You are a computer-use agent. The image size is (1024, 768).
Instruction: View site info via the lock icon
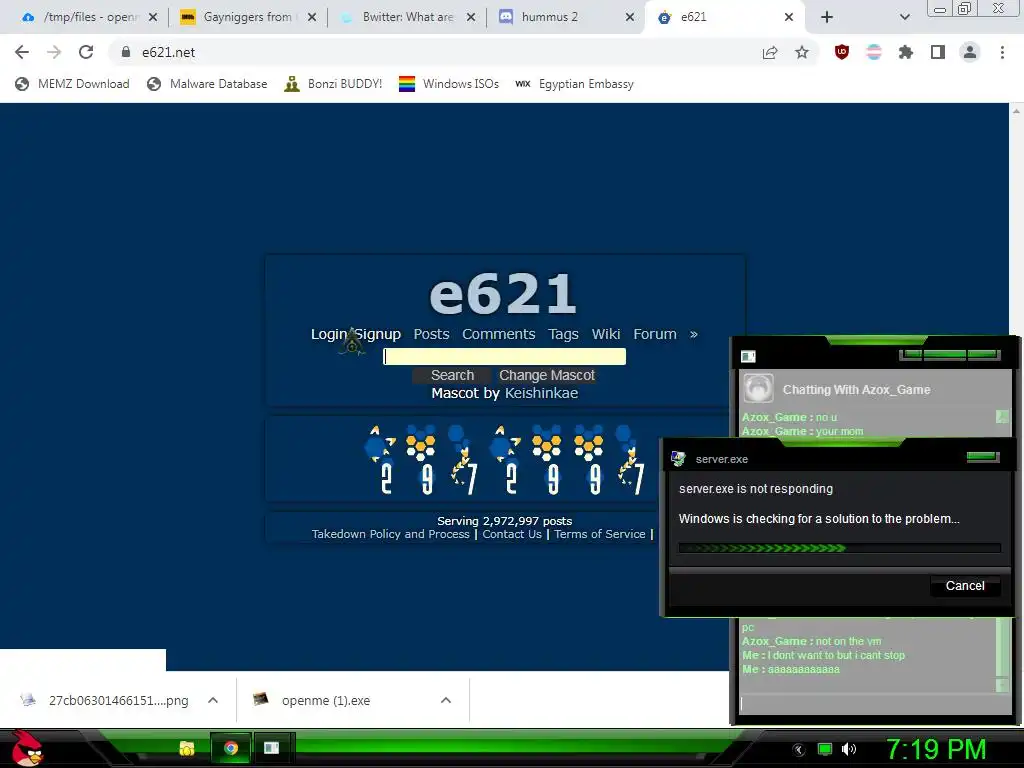point(125,52)
